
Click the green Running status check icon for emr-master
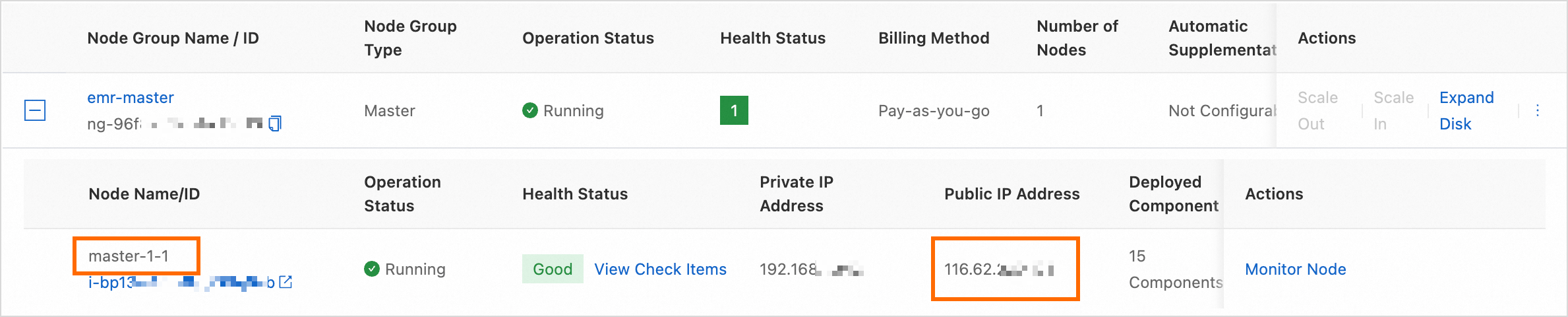(x=529, y=110)
